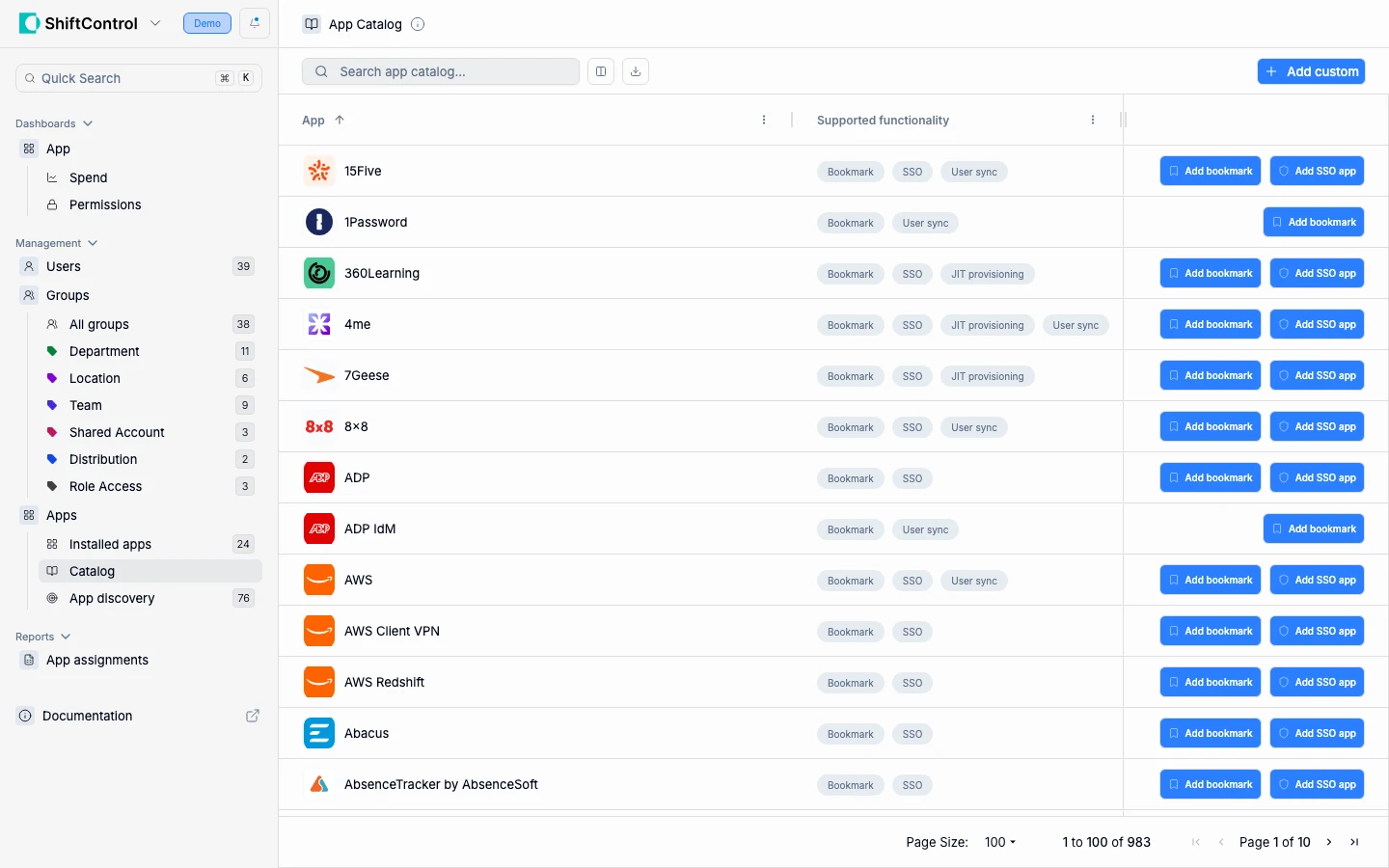
Task: Open notifications via the bell icon
Action: coord(253,22)
